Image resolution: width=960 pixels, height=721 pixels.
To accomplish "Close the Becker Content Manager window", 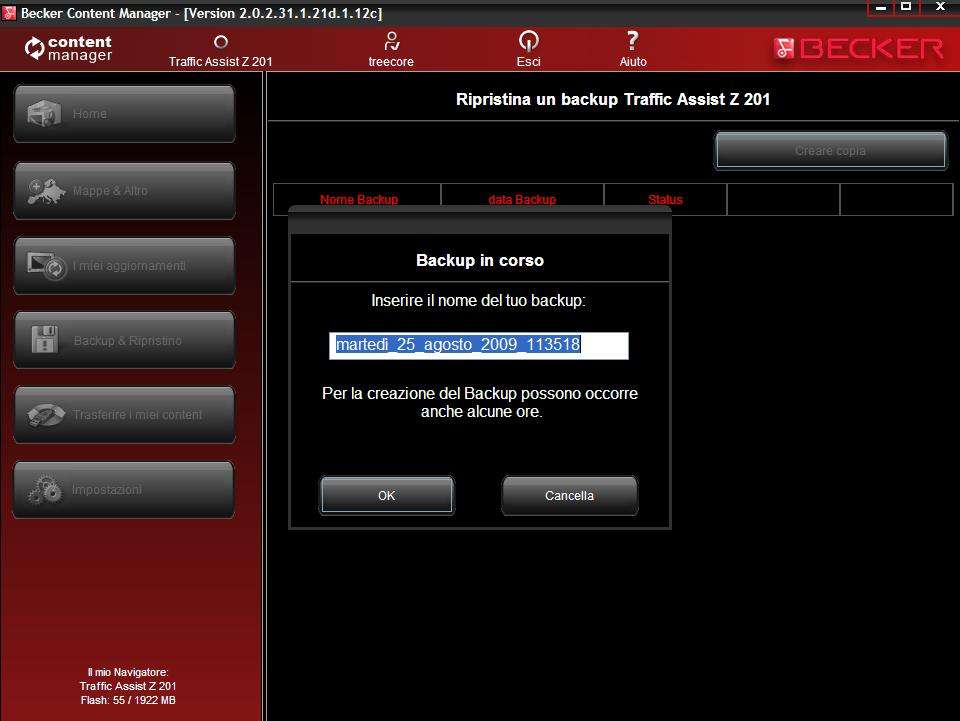I will tap(940, 7).
